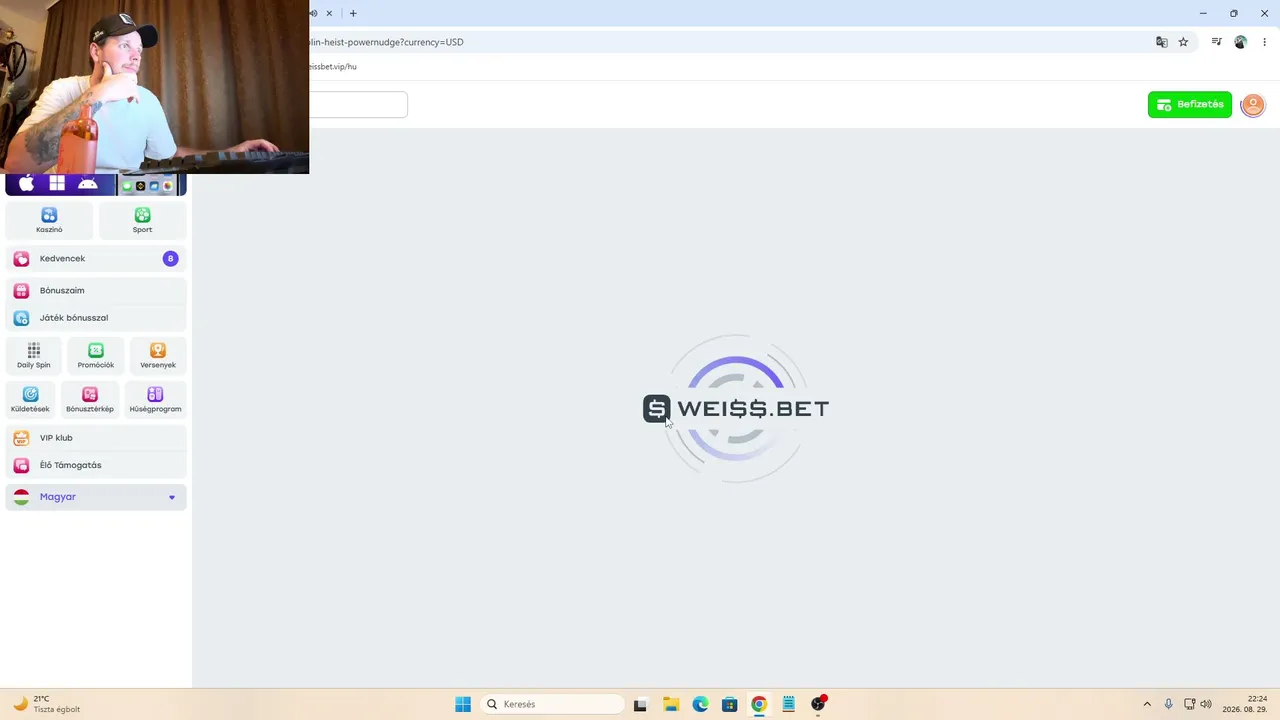This screenshot has height=720, width=1280.
Task: Click the Chrome profile picture icon
Action: coord(1241,42)
